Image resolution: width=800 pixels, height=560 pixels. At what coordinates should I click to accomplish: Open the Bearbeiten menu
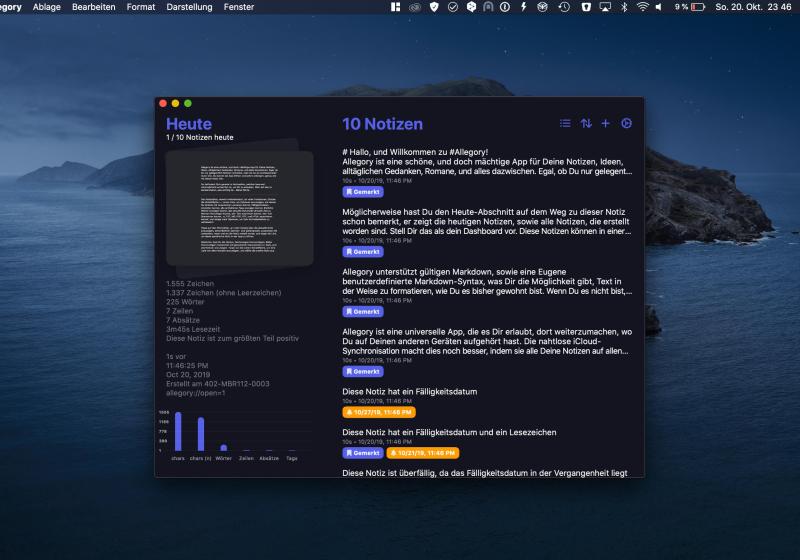pos(94,7)
